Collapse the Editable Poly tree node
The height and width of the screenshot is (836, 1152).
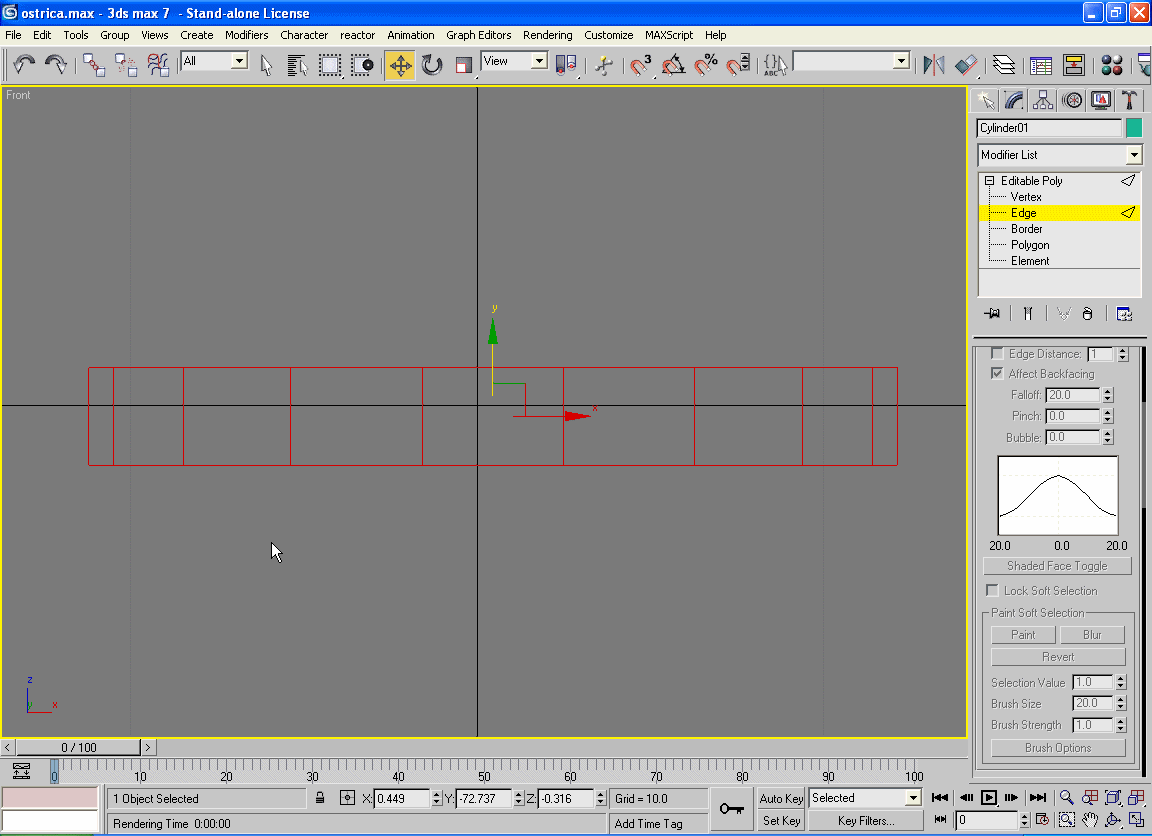tap(989, 181)
